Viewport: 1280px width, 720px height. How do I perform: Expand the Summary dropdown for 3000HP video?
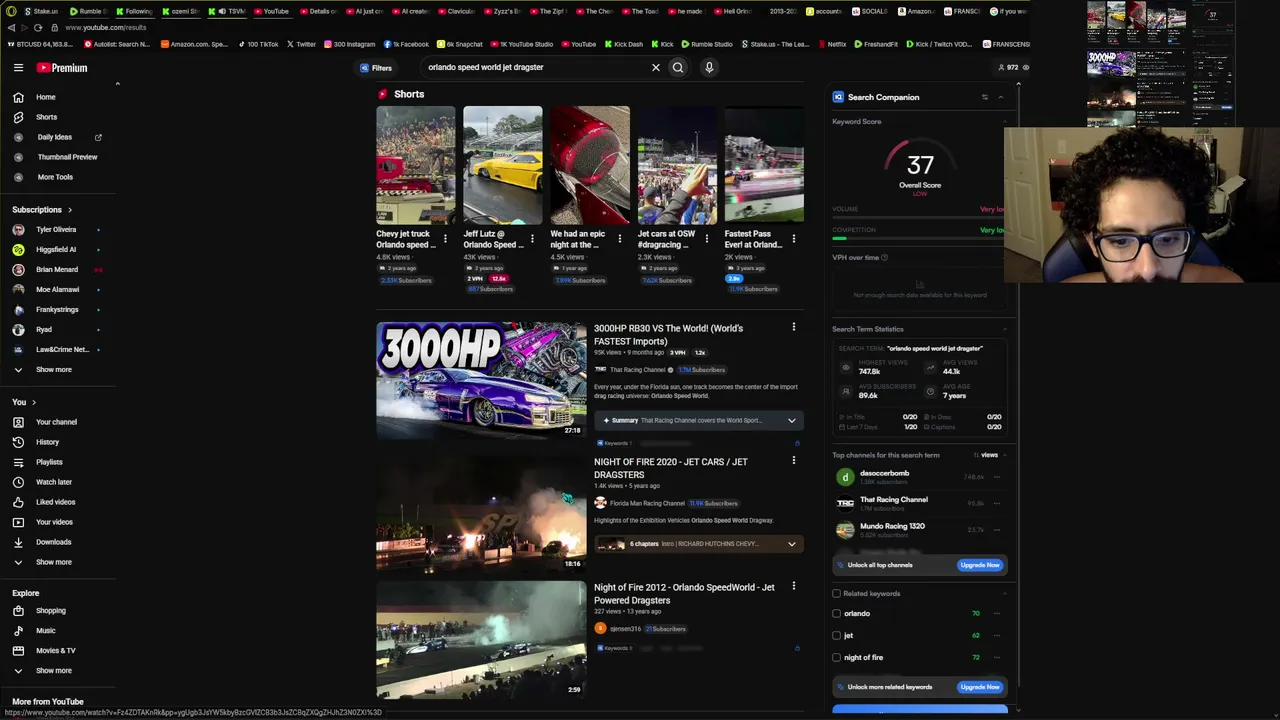[x=791, y=421]
